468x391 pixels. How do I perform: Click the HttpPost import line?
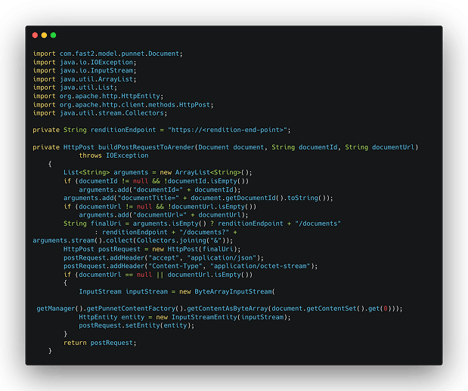[123, 105]
